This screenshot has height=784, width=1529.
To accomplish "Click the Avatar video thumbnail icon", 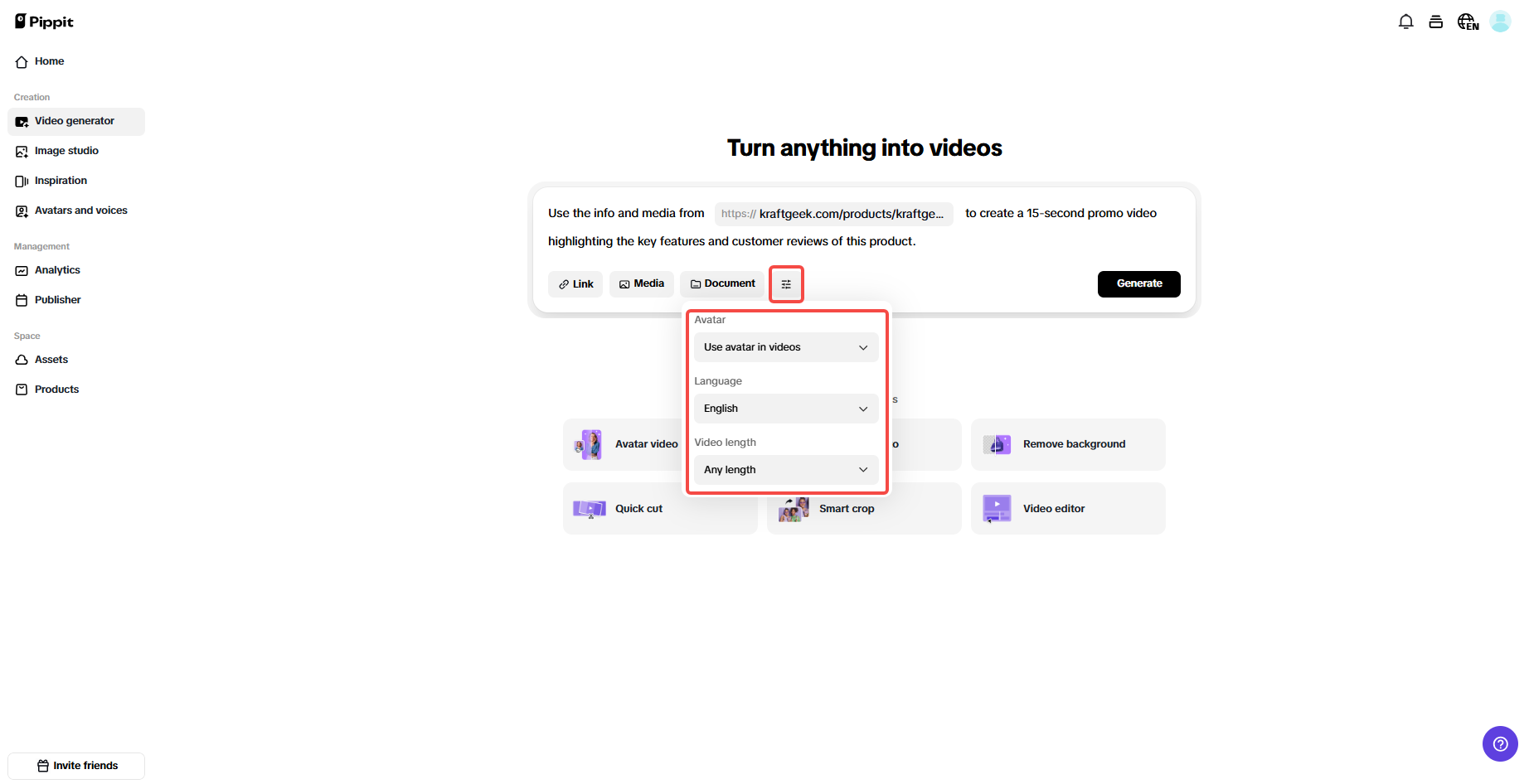I will click(590, 444).
